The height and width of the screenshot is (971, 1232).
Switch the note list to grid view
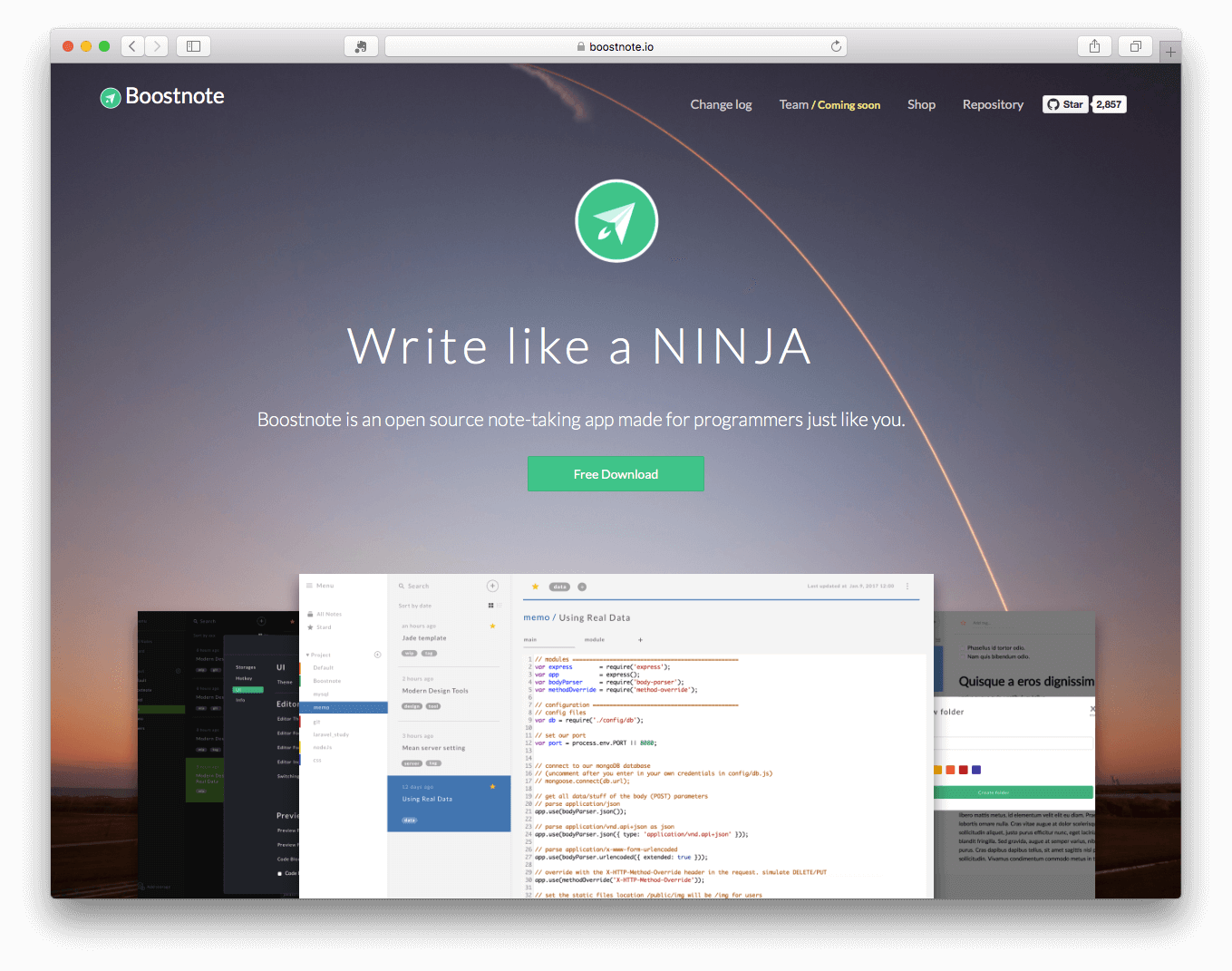coord(490,606)
